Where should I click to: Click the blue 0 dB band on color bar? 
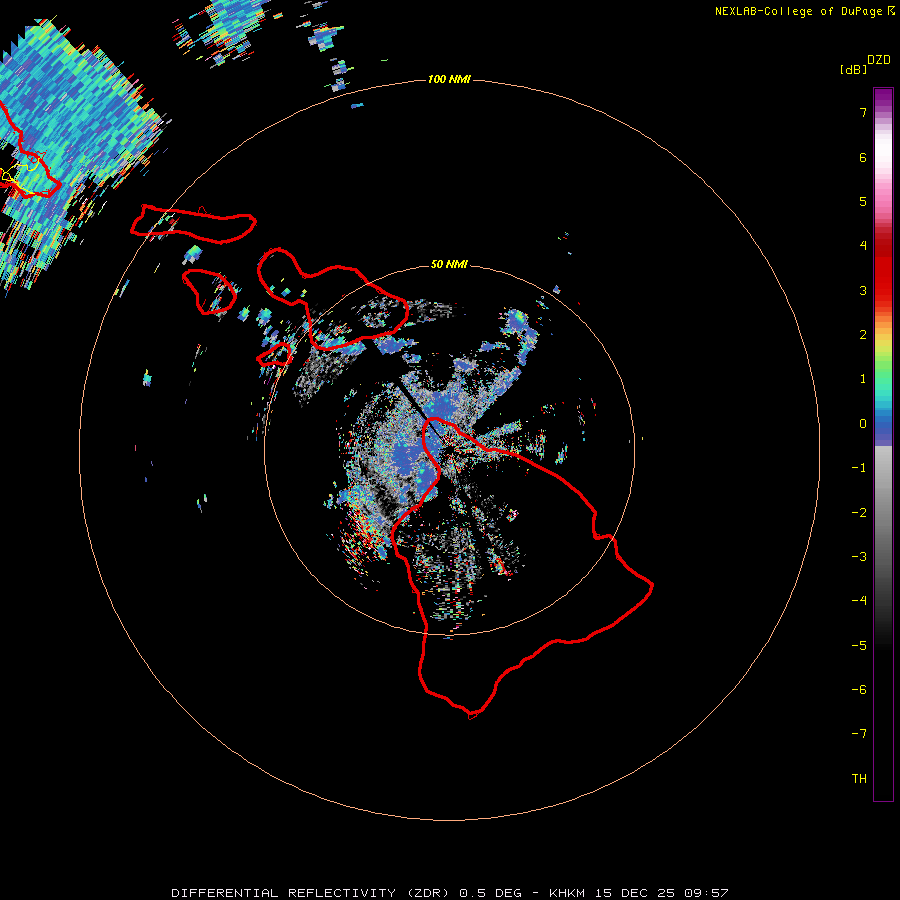pos(883,424)
